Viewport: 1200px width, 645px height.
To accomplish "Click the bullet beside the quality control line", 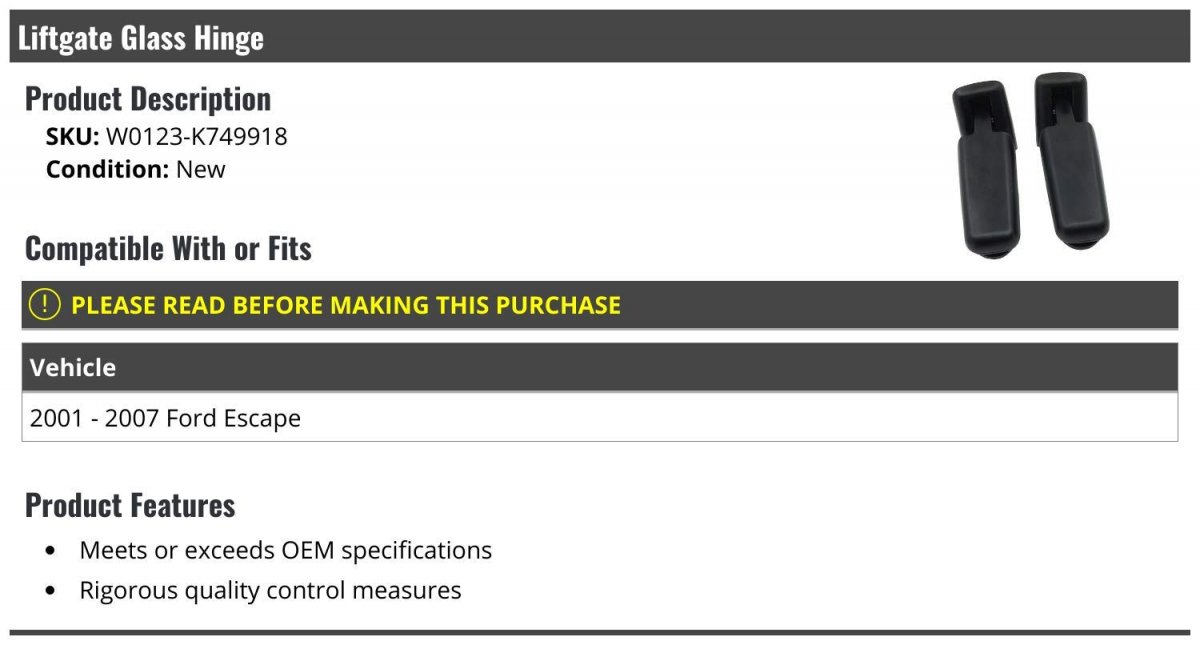I will (52, 591).
